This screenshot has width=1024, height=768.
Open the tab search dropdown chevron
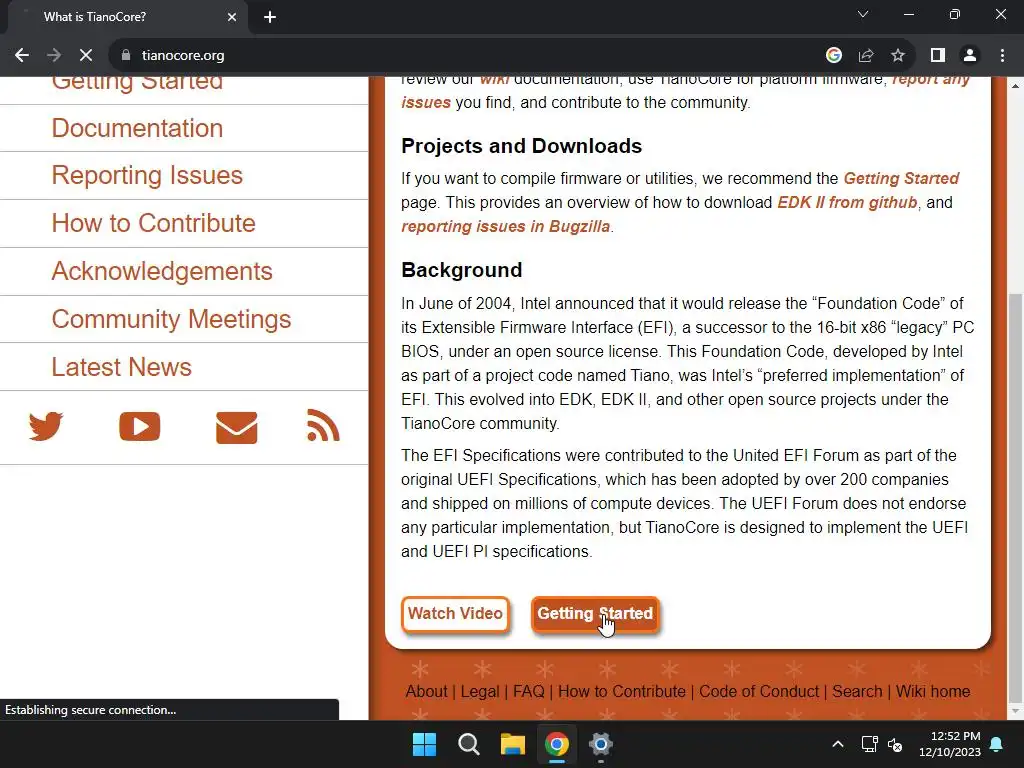pos(863,14)
